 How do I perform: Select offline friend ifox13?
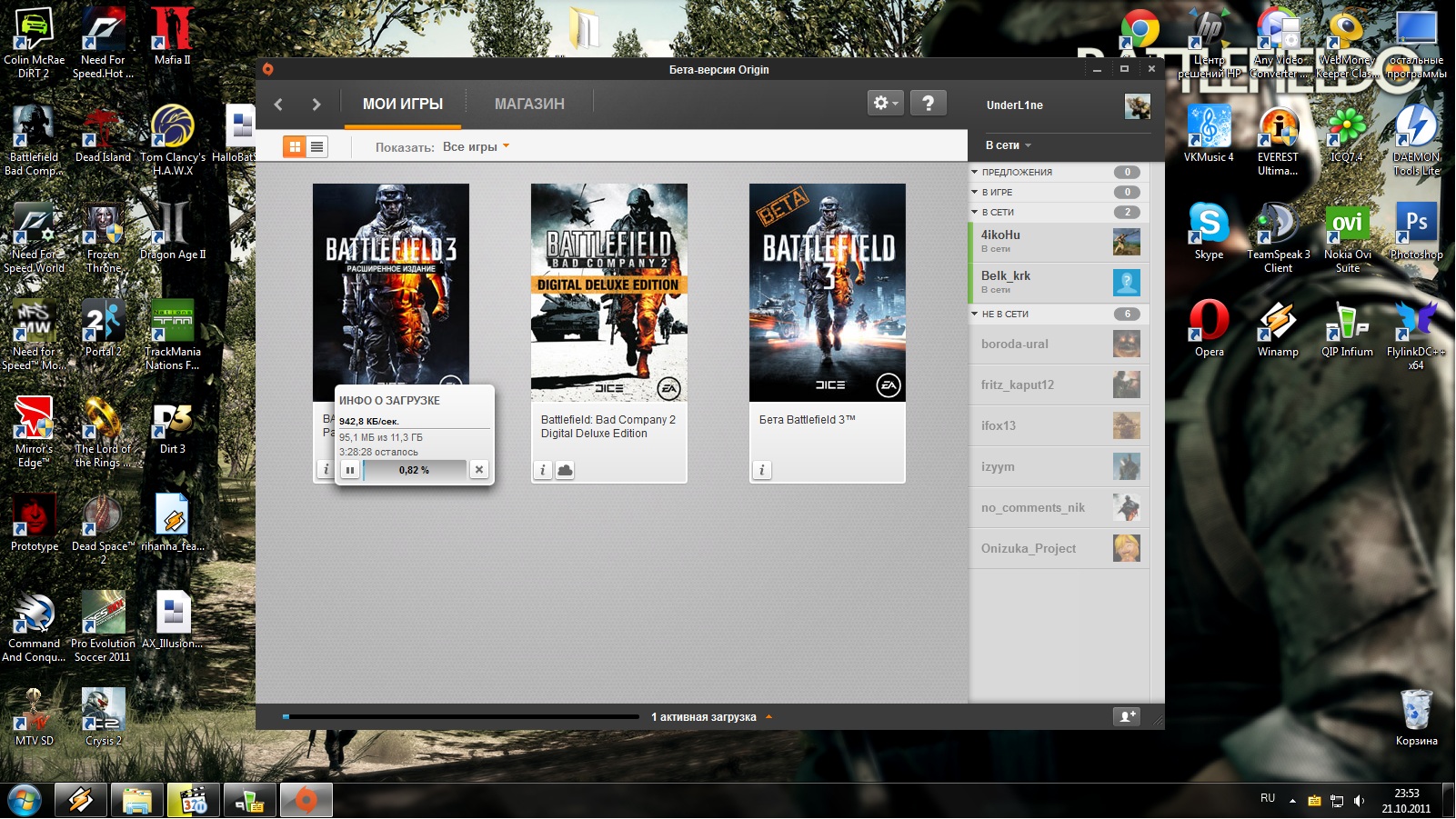(1059, 425)
